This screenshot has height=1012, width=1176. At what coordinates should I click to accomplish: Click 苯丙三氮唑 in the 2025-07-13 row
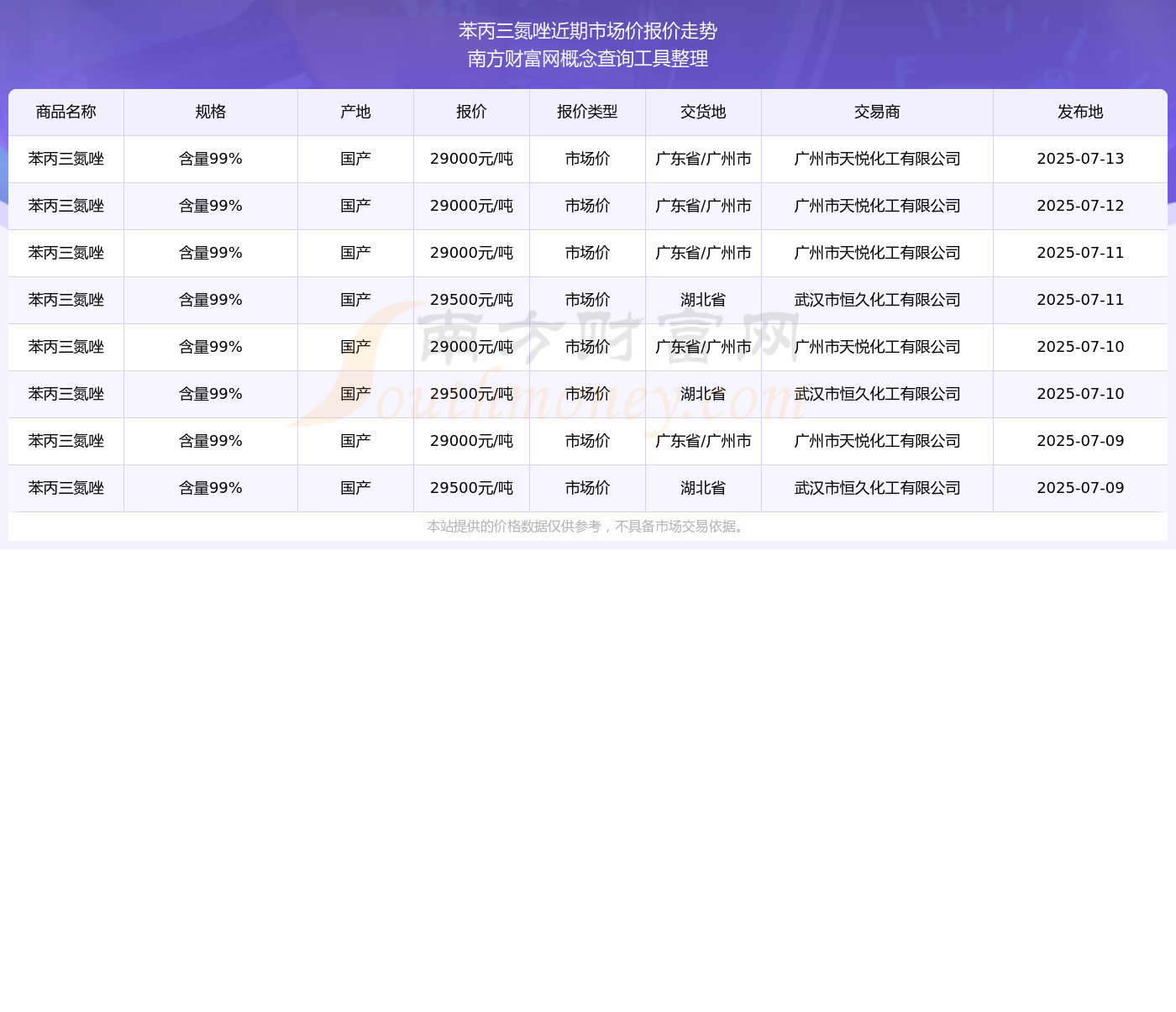click(66, 159)
